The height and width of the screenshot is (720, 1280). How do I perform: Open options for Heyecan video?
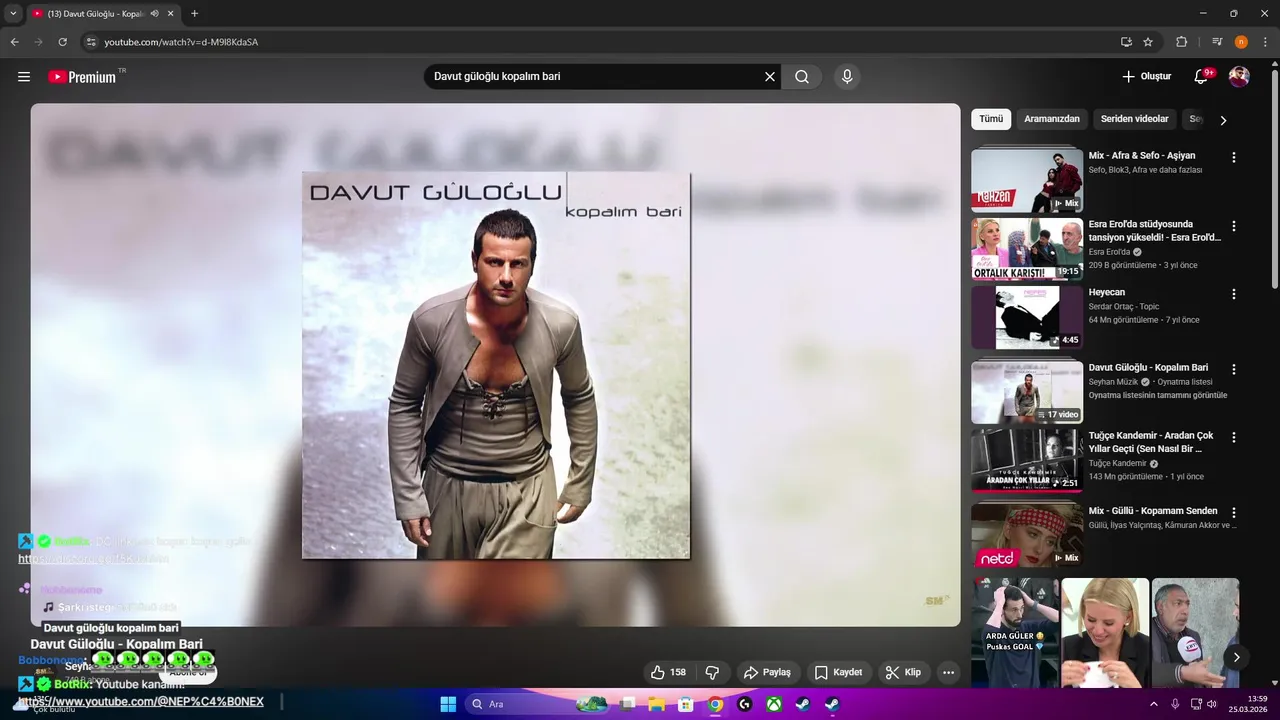tap(1233, 294)
